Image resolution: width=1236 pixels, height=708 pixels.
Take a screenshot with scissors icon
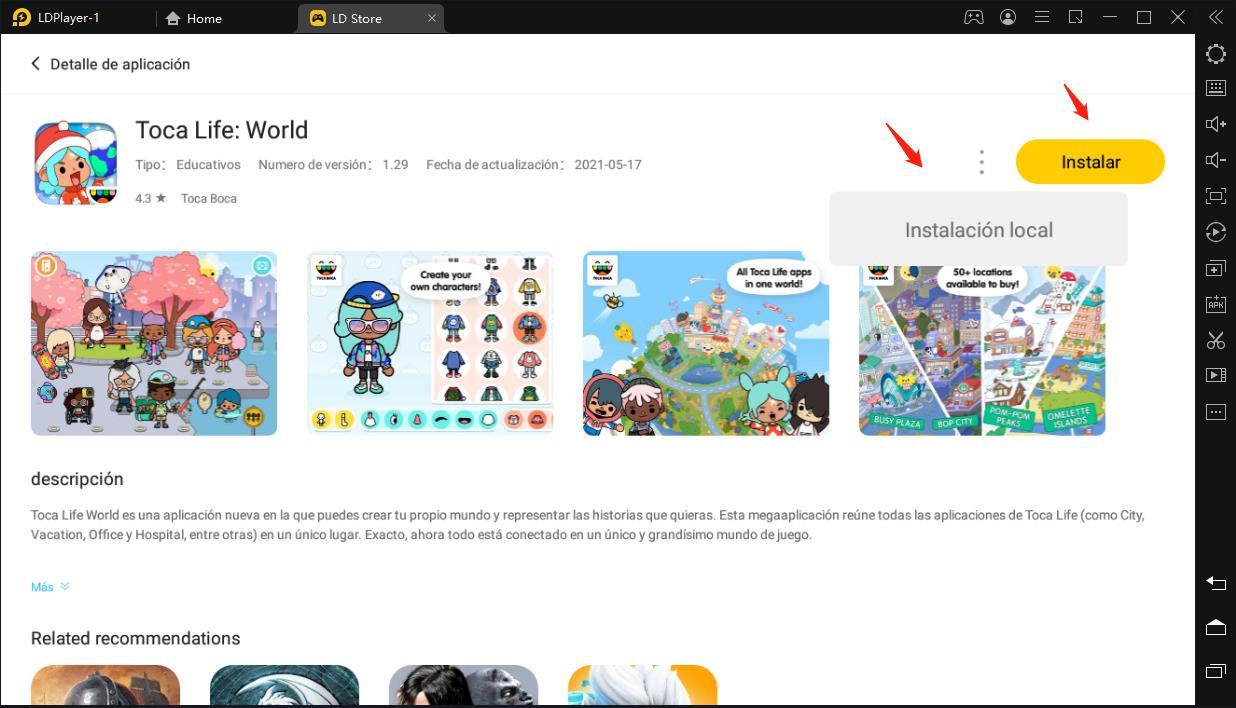pyautogui.click(x=1215, y=340)
